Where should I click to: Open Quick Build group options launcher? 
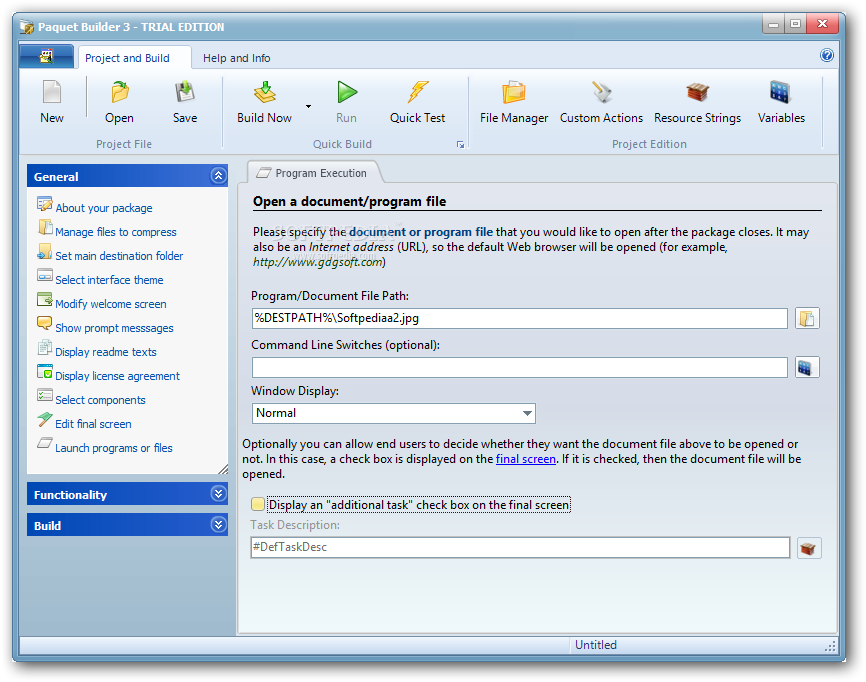click(460, 145)
